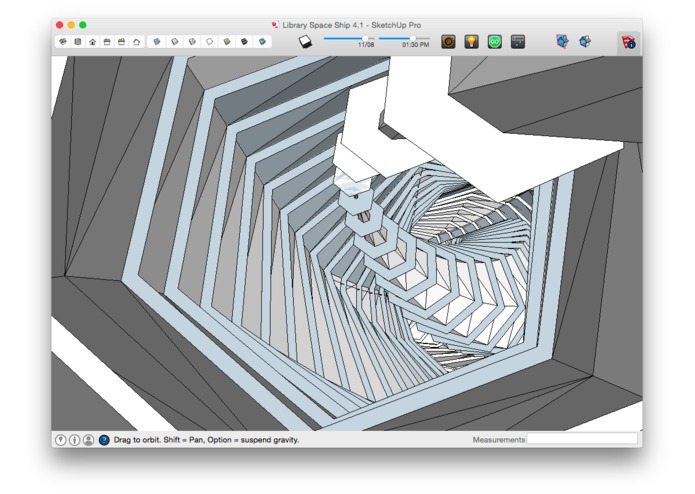Click the orange ring plugin icon

[x=448, y=42]
